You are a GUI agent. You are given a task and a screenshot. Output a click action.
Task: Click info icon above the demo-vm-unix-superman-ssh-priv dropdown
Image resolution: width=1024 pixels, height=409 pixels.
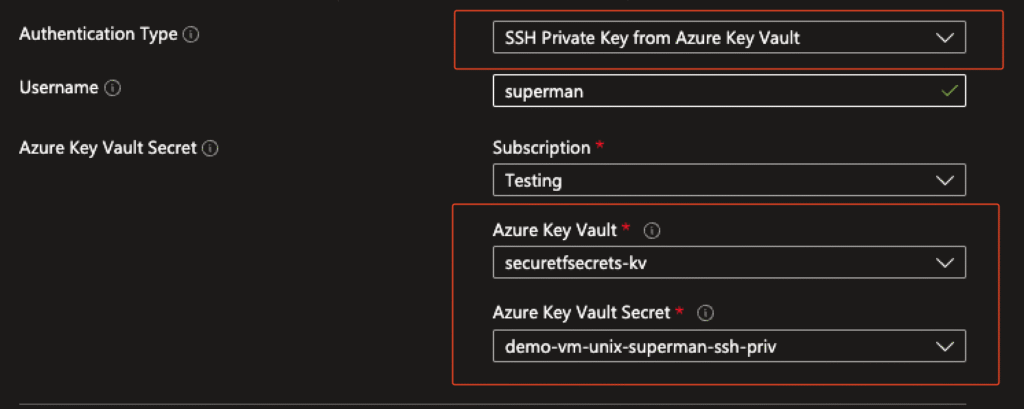point(705,313)
